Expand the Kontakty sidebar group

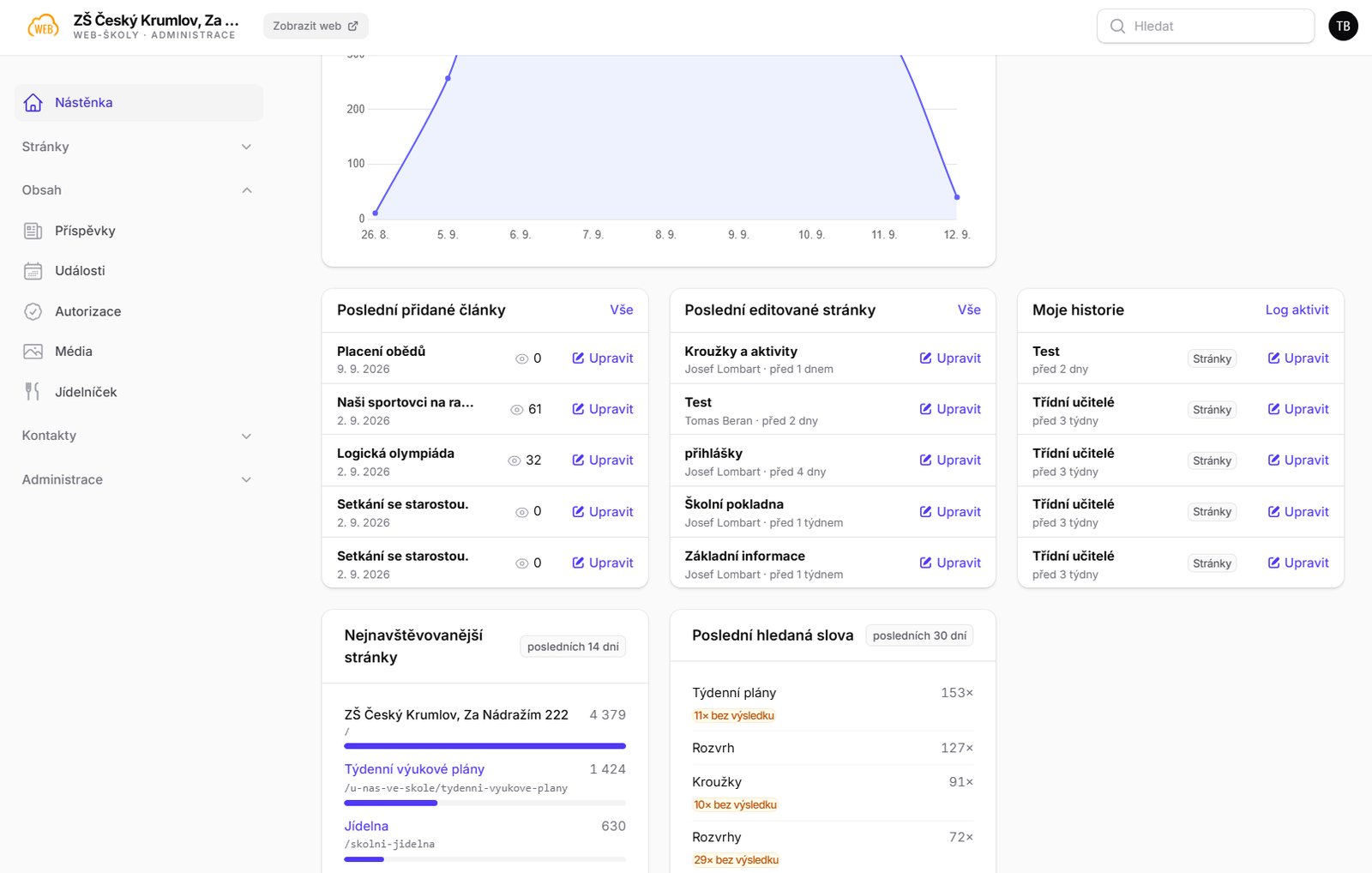pos(138,436)
